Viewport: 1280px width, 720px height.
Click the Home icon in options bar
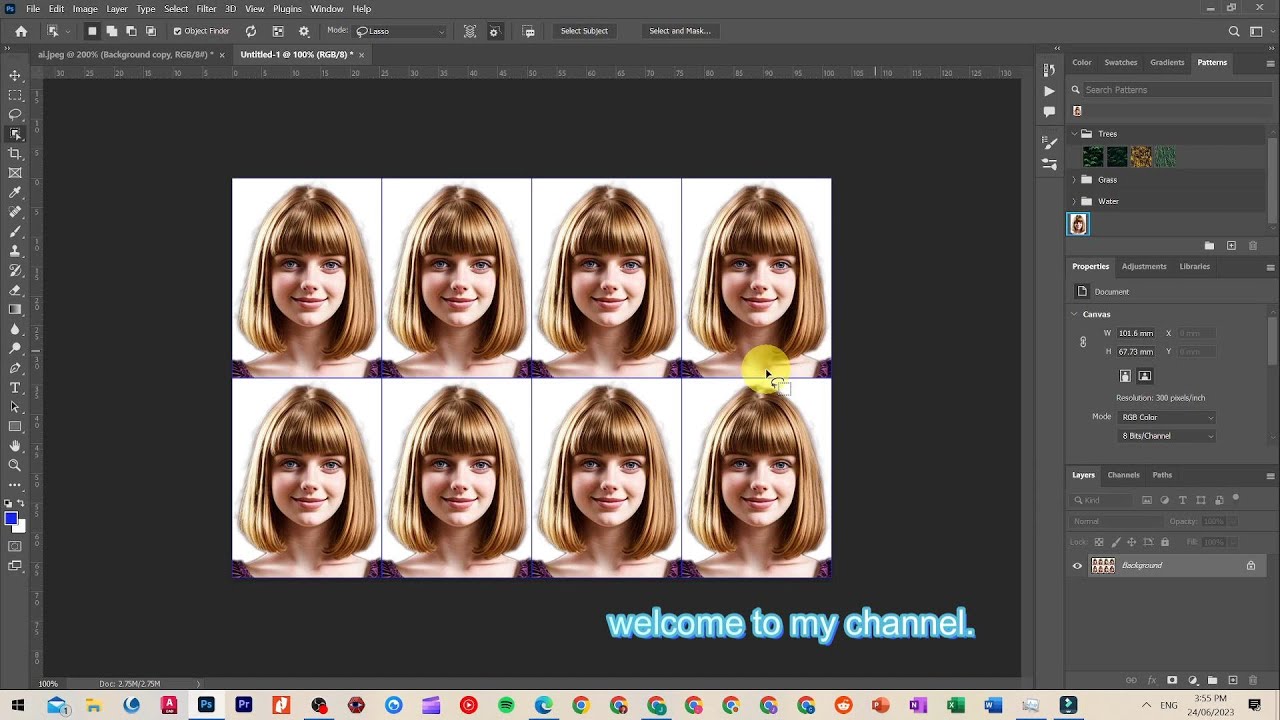[x=21, y=31]
